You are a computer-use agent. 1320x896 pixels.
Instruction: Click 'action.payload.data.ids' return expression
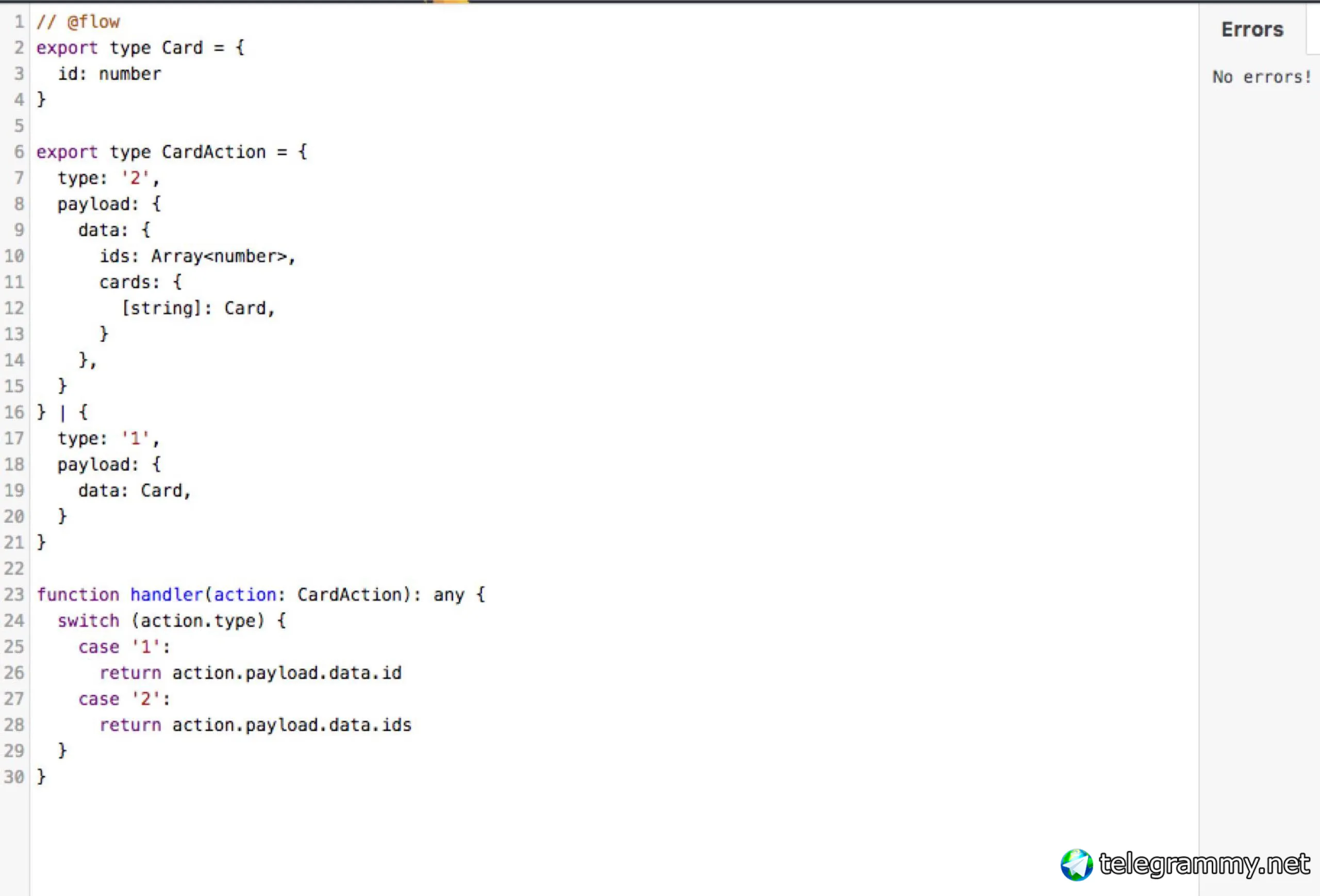(291, 725)
